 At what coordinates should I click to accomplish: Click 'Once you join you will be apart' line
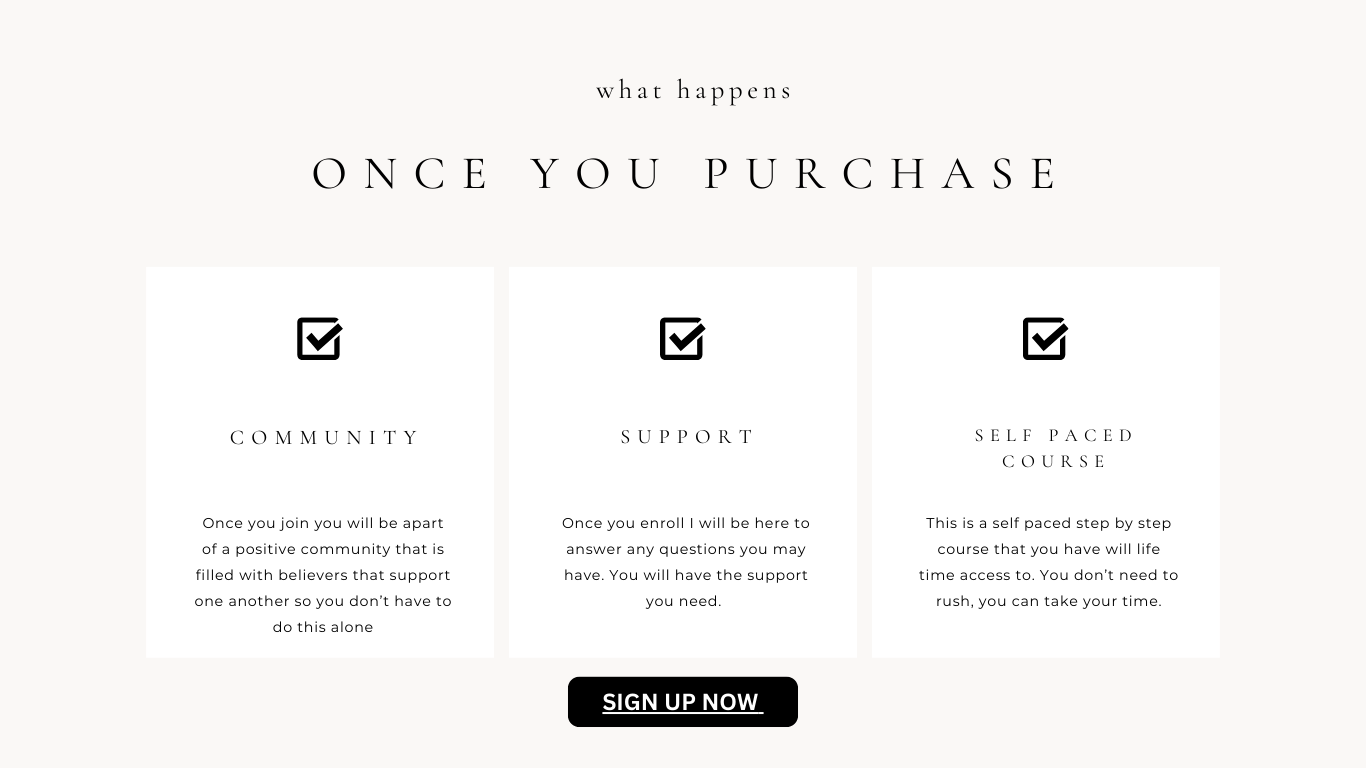tap(323, 523)
